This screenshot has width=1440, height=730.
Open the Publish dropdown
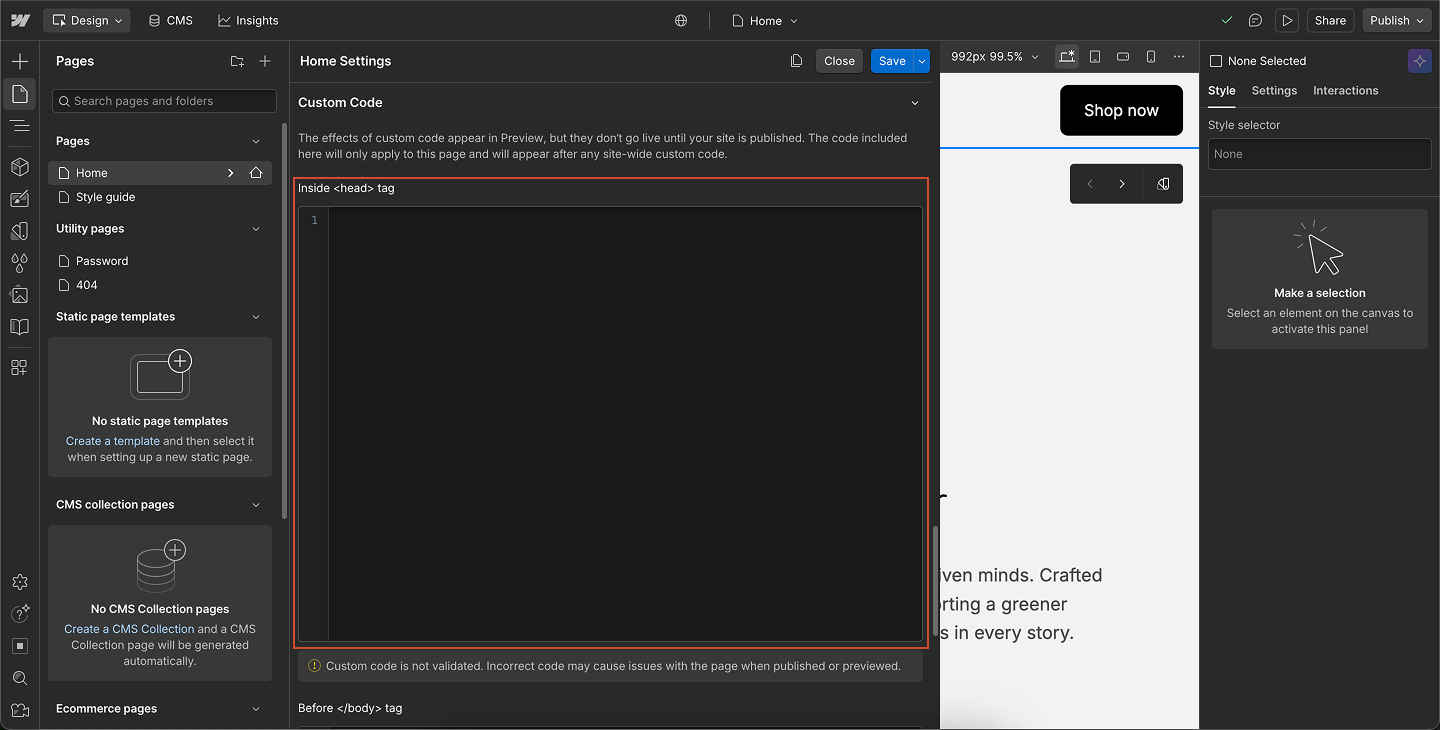pyautogui.click(x=1397, y=20)
